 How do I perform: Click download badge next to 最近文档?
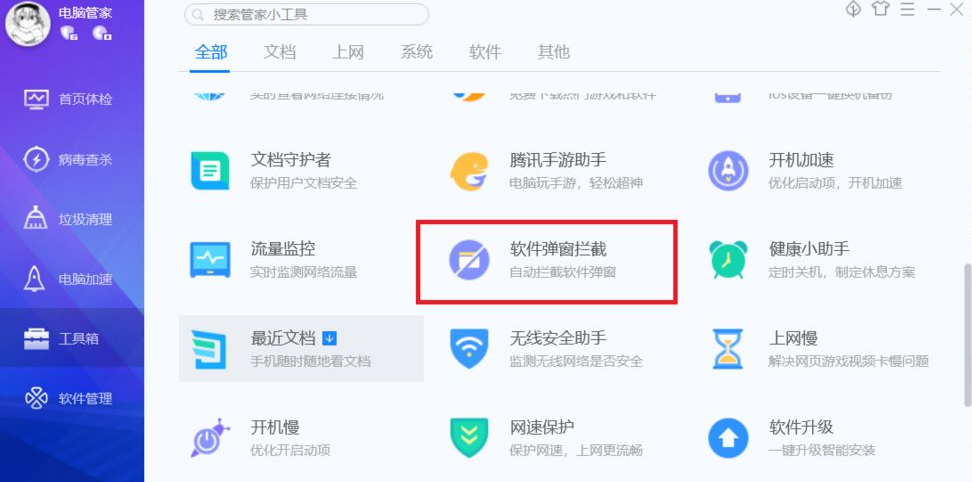[330, 338]
